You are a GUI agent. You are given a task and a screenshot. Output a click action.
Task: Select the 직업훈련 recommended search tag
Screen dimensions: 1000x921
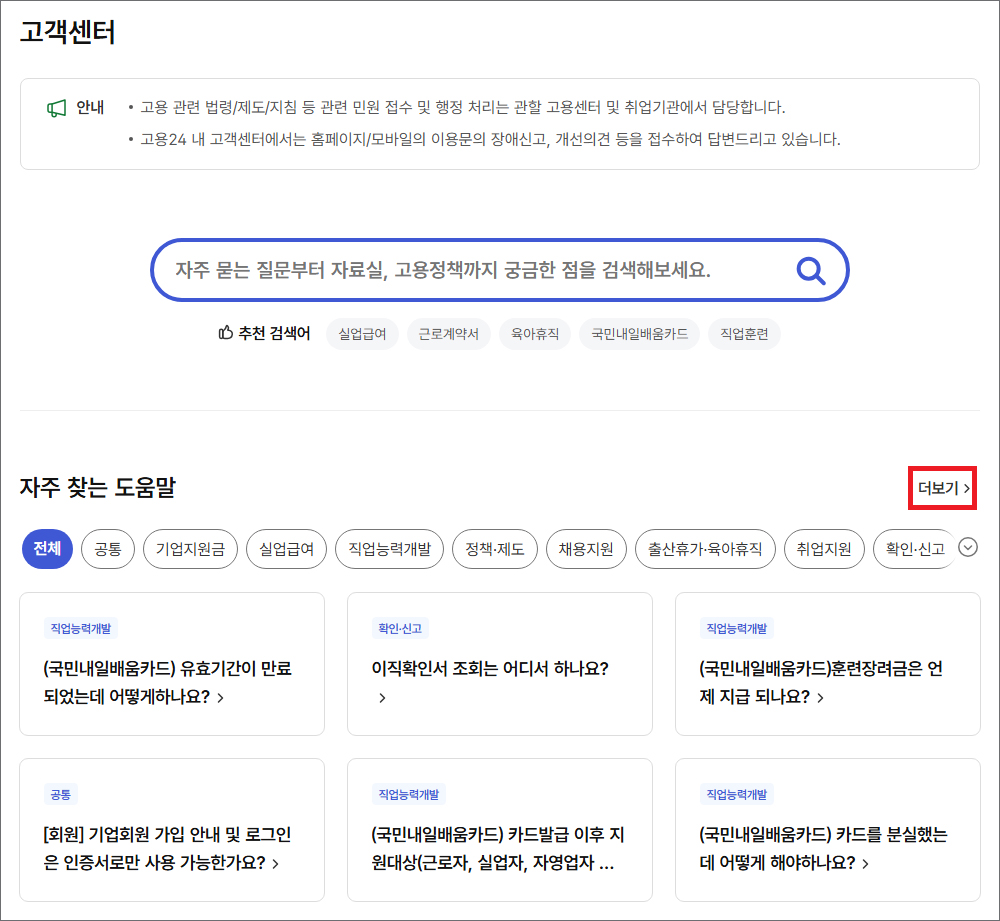(x=744, y=335)
